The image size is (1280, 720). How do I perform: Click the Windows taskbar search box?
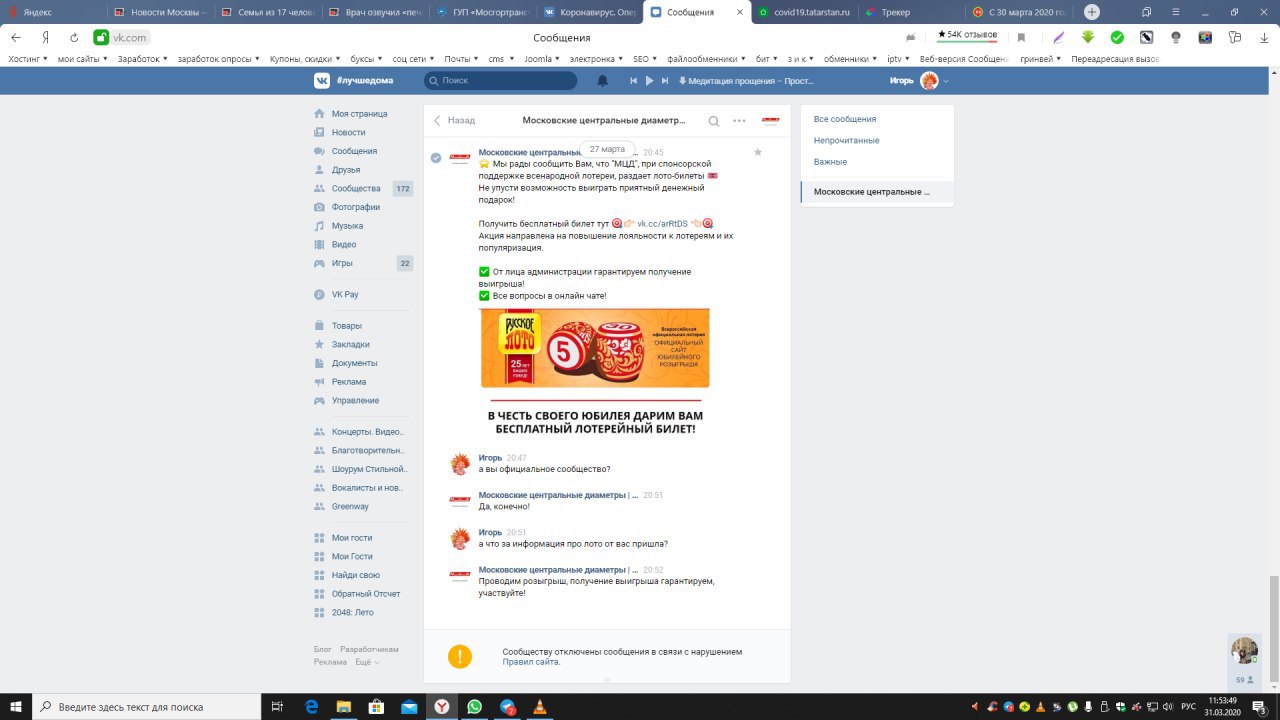pos(147,706)
